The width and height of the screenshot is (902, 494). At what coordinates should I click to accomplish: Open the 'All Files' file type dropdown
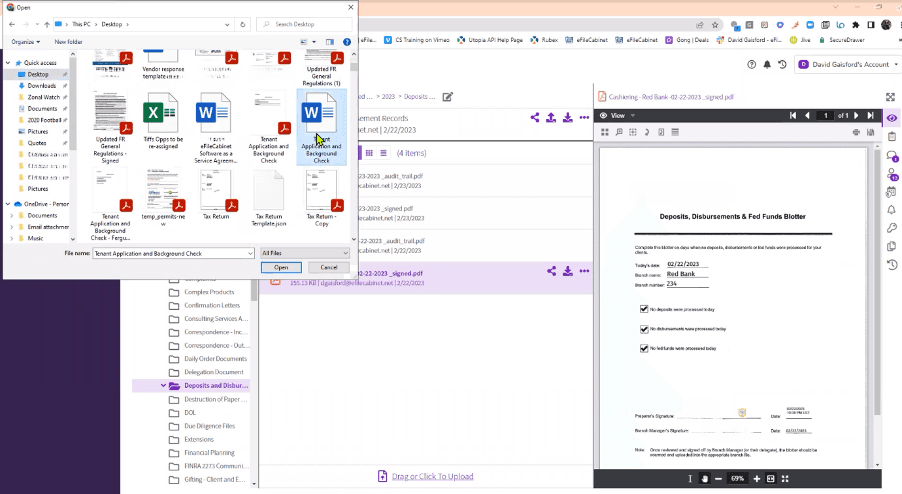coord(304,254)
